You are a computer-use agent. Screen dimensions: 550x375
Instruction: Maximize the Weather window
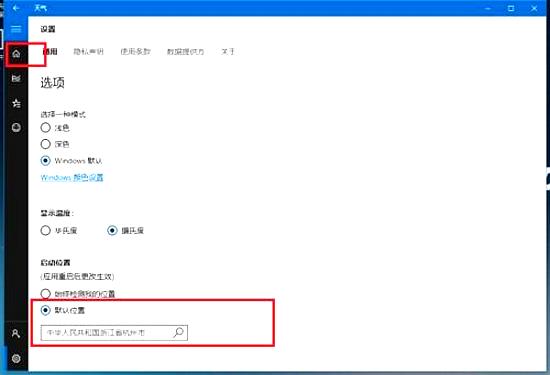pyautogui.click(x=511, y=8)
